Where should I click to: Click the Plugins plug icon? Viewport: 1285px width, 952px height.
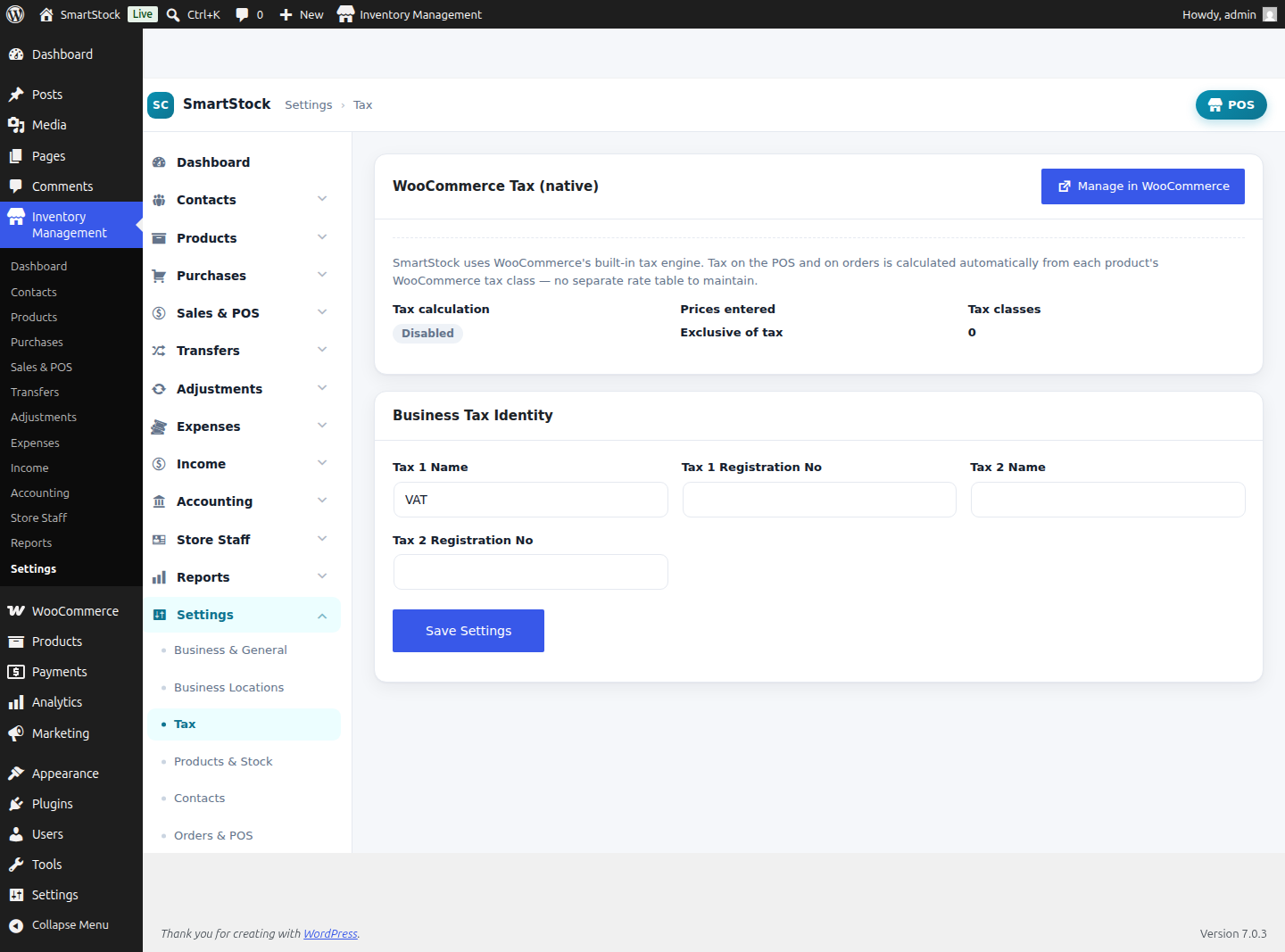pyautogui.click(x=16, y=804)
